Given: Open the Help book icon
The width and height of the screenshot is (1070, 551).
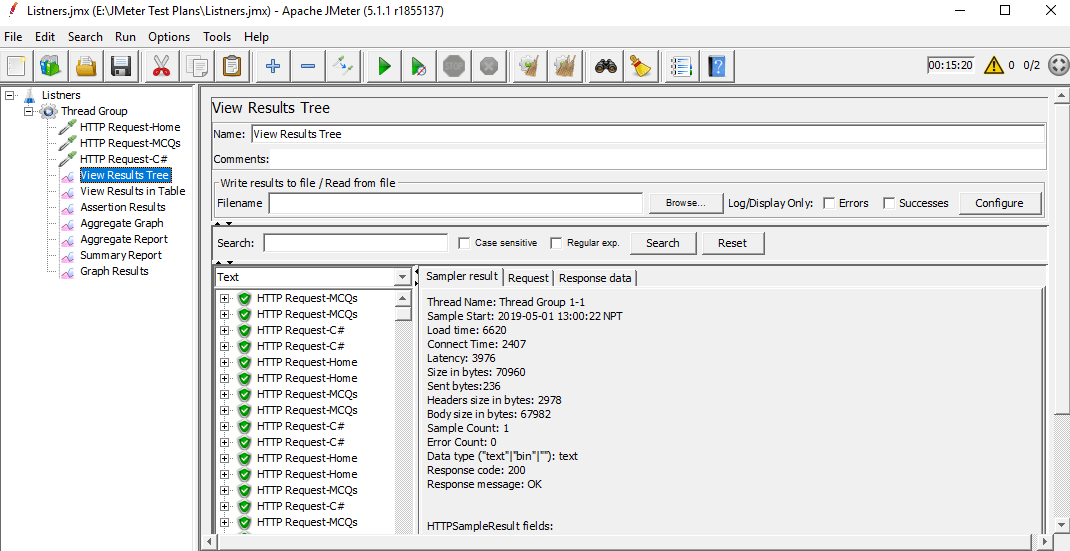Looking at the screenshot, I should point(716,66).
